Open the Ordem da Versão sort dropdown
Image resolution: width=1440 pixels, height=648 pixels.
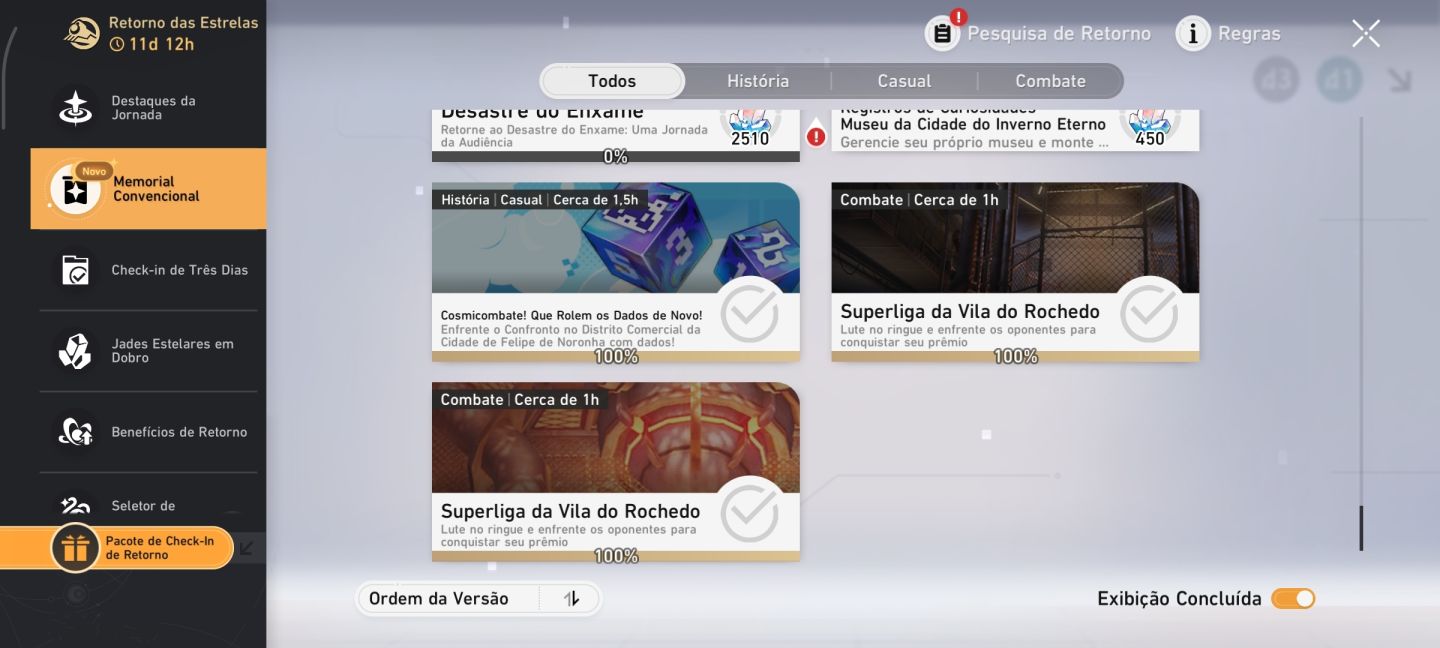(x=449, y=599)
